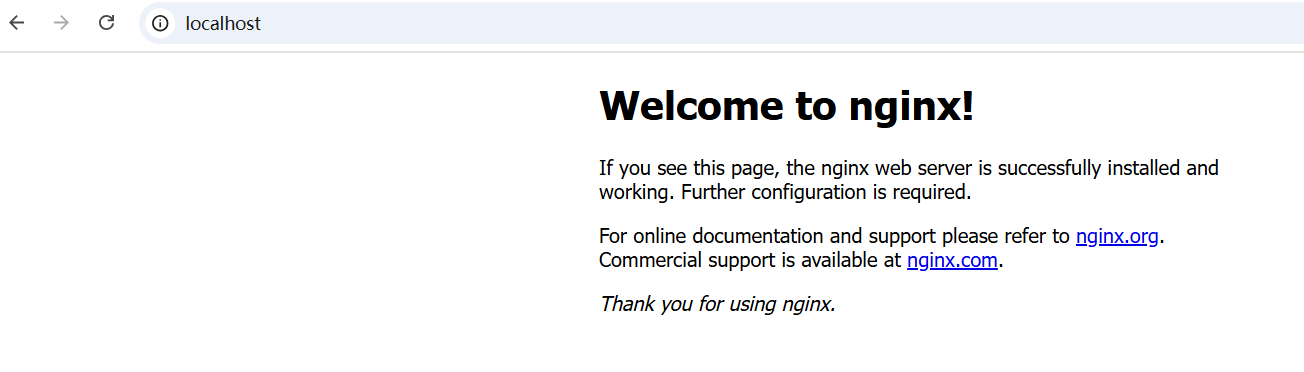Open the nginx.org documentation link
Screen dimensions: 1304x372
(x=1117, y=237)
